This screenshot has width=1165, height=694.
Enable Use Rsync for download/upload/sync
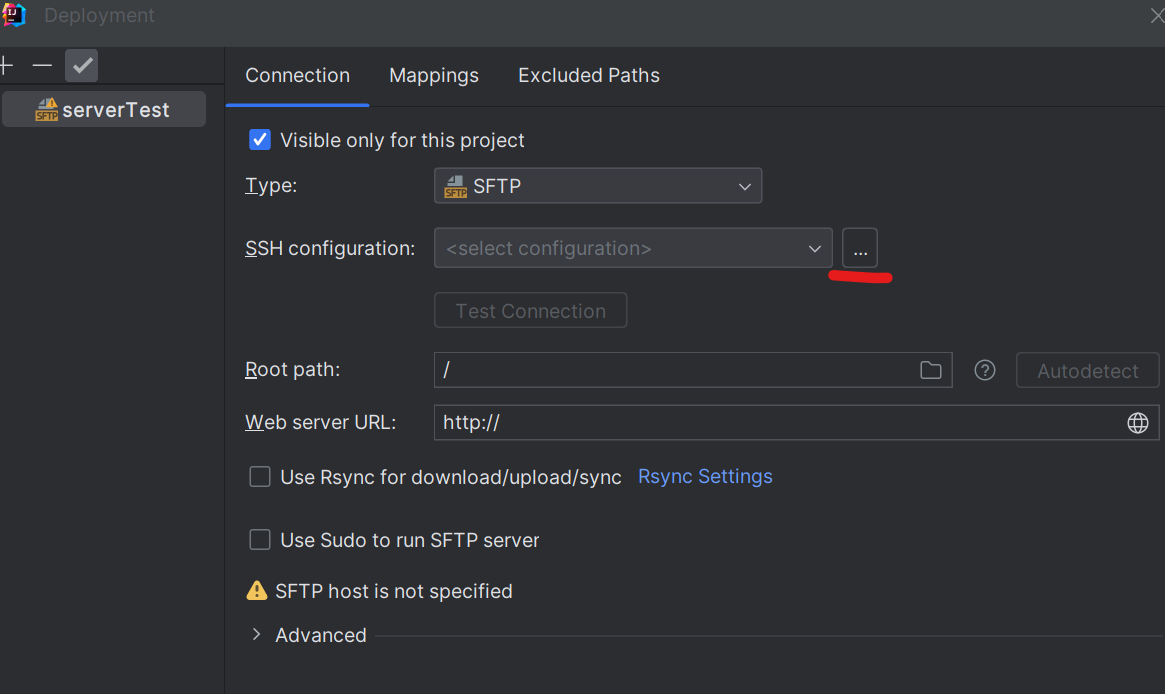click(x=260, y=477)
